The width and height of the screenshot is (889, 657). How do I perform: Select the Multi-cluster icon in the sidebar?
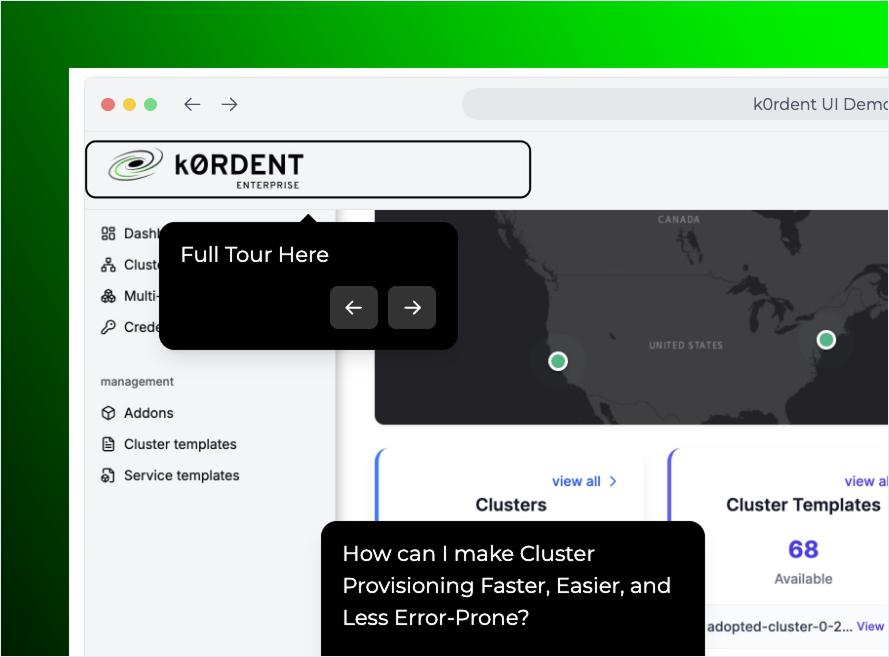(108, 295)
